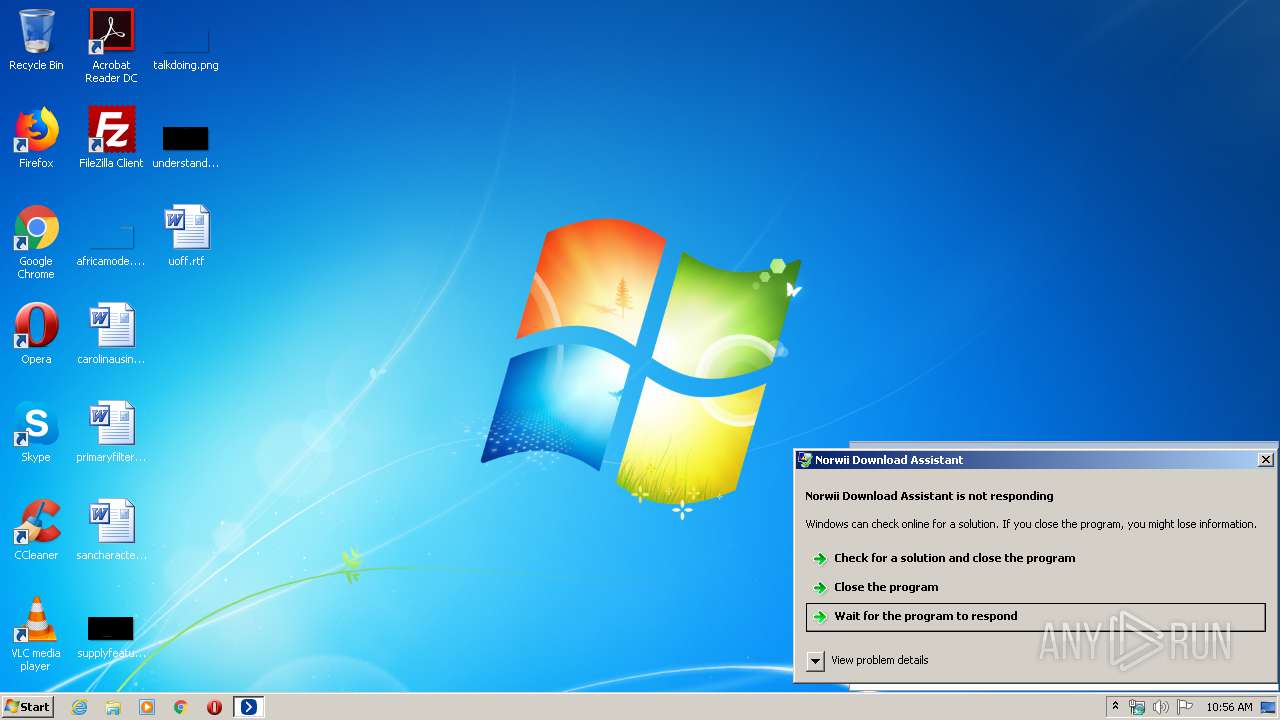
Task: Open Windows Media Player from the taskbar
Action: click(147, 707)
